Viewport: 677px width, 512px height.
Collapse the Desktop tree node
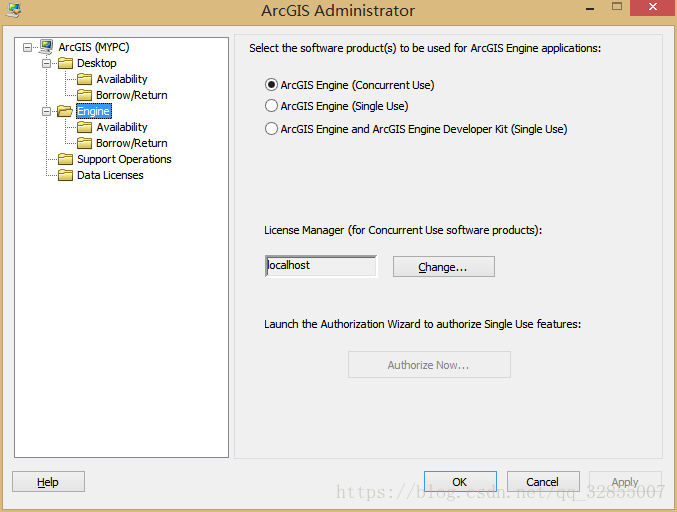[46, 63]
